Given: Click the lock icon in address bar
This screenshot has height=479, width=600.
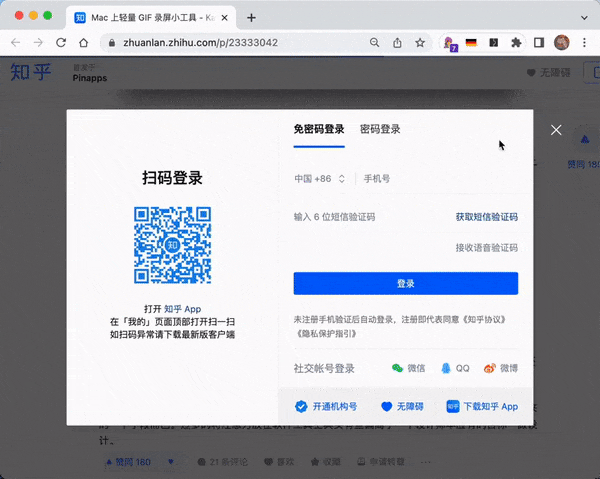Looking at the screenshot, I should click(x=112, y=42).
